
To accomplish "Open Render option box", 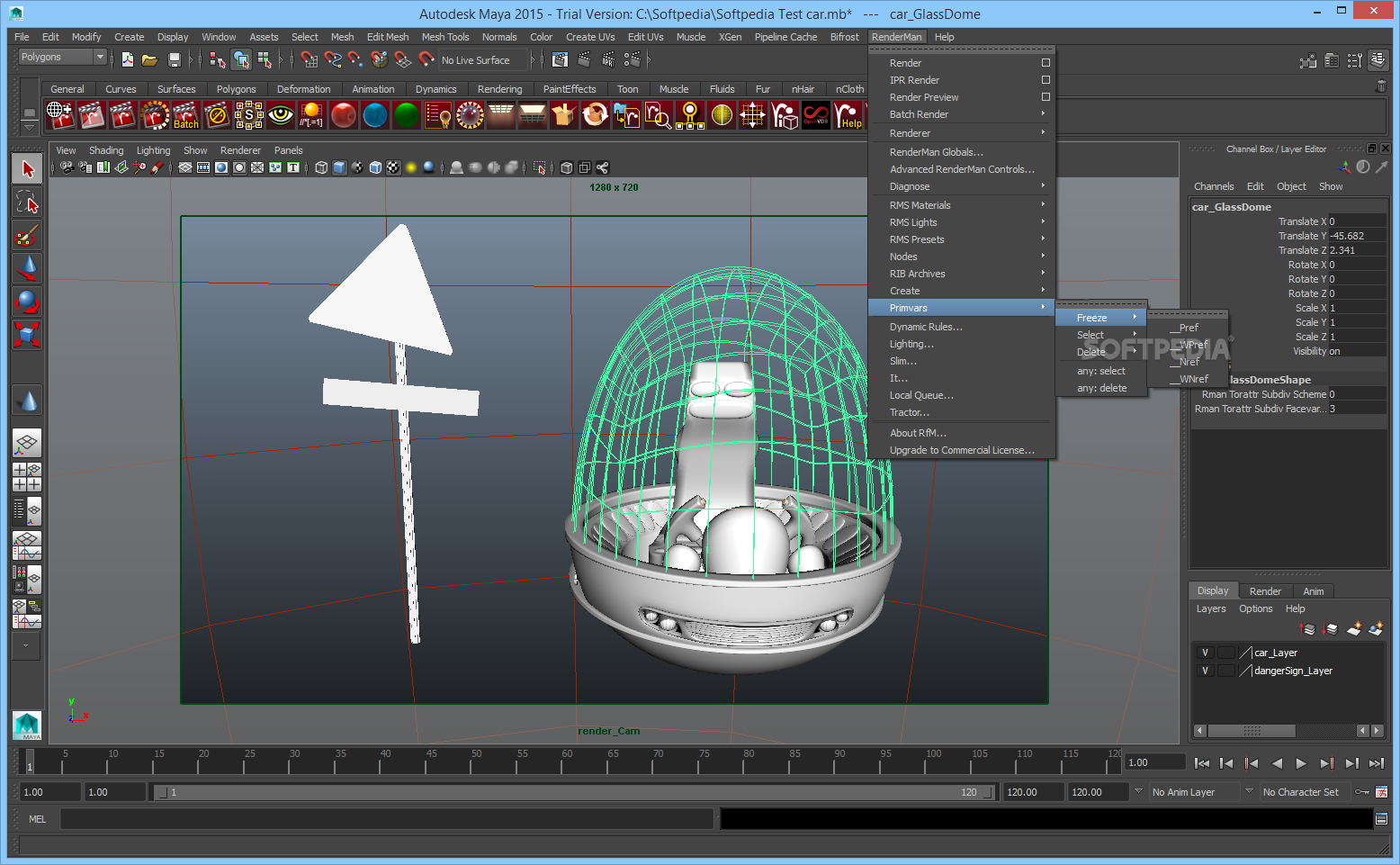I will click(1046, 63).
